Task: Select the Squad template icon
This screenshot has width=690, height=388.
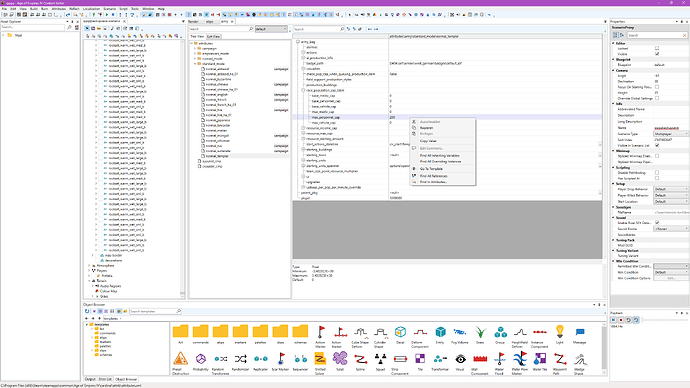Action: [380, 359]
